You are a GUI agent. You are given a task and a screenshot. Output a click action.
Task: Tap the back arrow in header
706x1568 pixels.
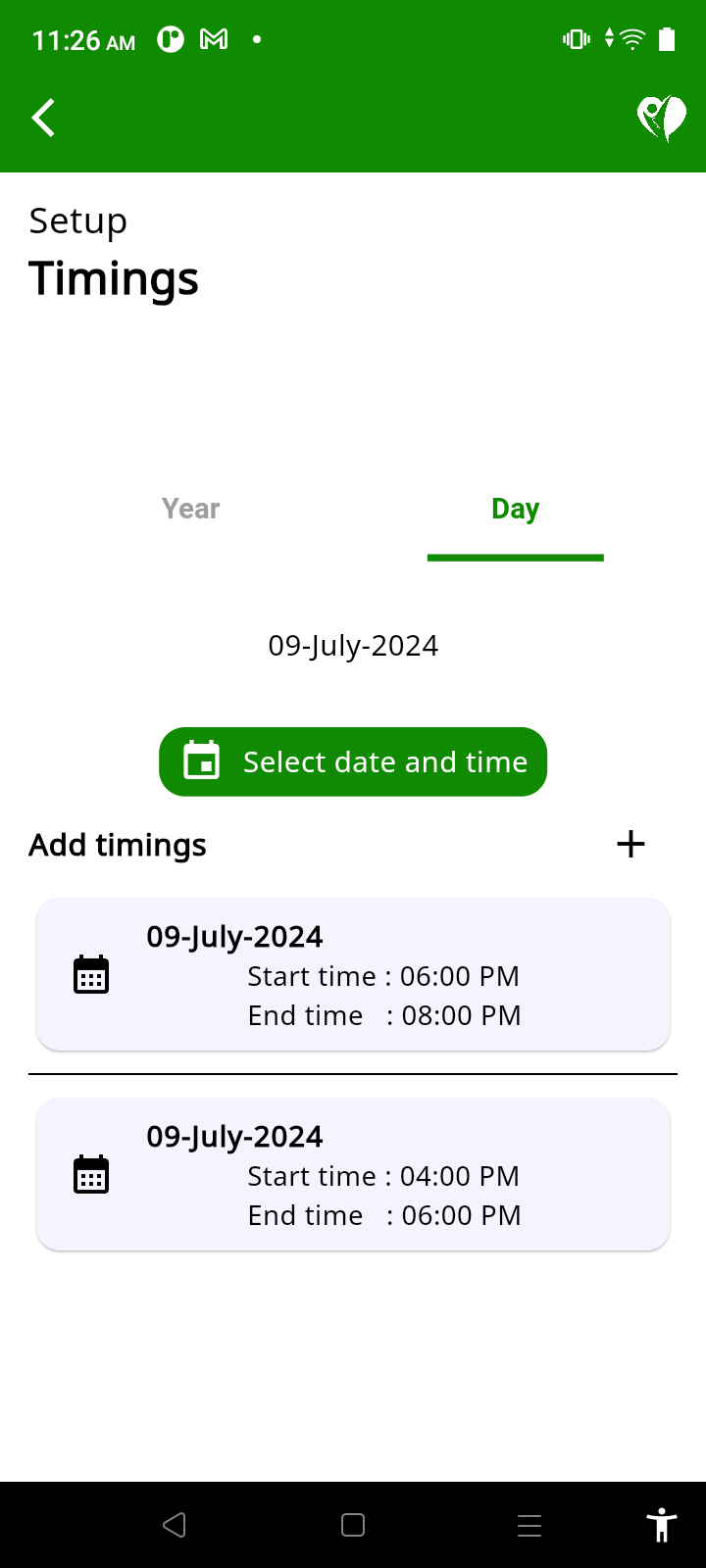pos(43,119)
